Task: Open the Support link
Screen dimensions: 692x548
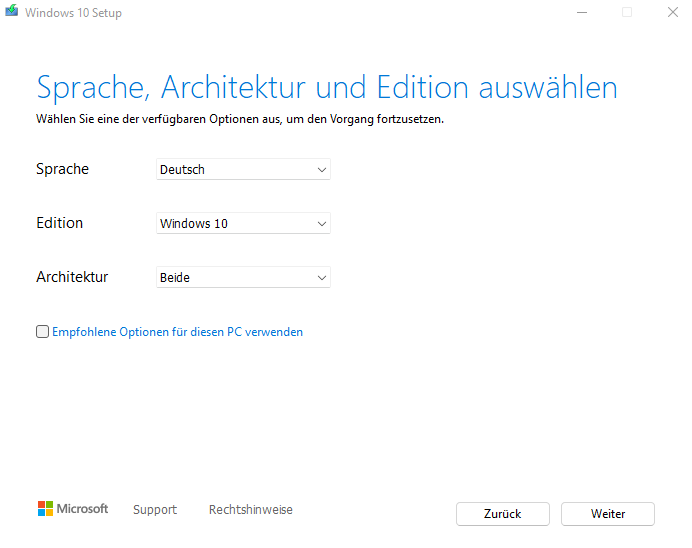Action: click(154, 510)
